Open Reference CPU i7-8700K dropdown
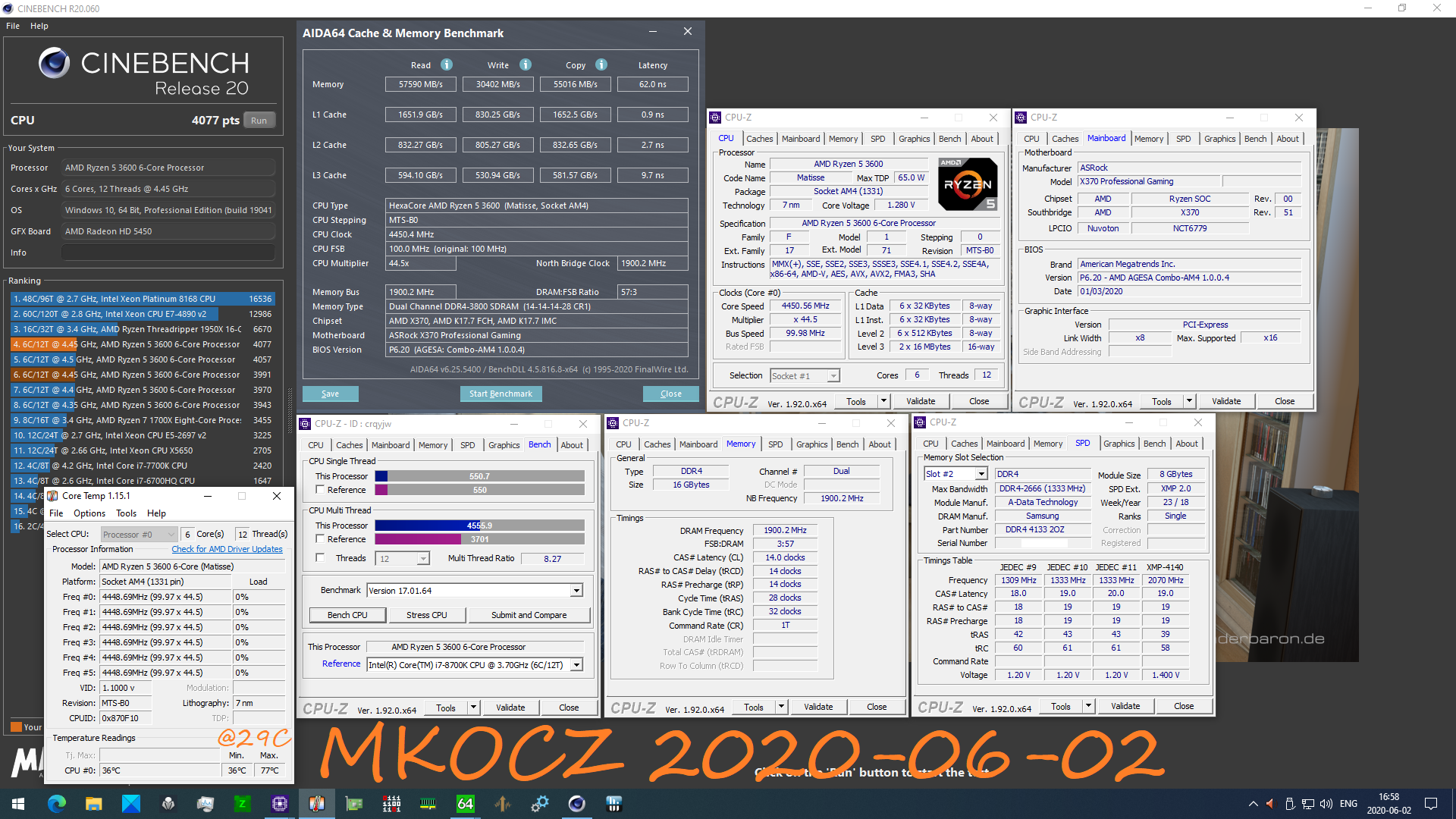Image resolution: width=1456 pixels, height=819 pixels. coord(576,665)
